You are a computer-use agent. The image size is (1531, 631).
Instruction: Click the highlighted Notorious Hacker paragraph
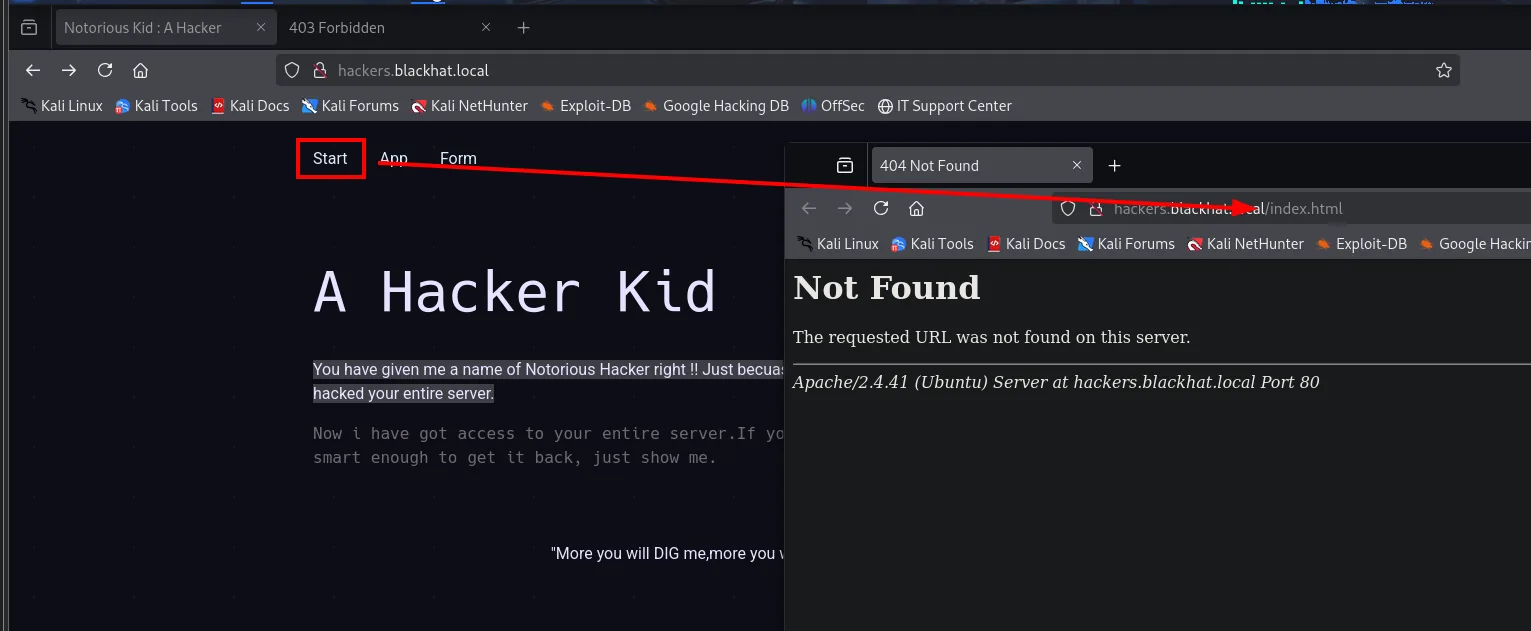[x=548, y=381]
